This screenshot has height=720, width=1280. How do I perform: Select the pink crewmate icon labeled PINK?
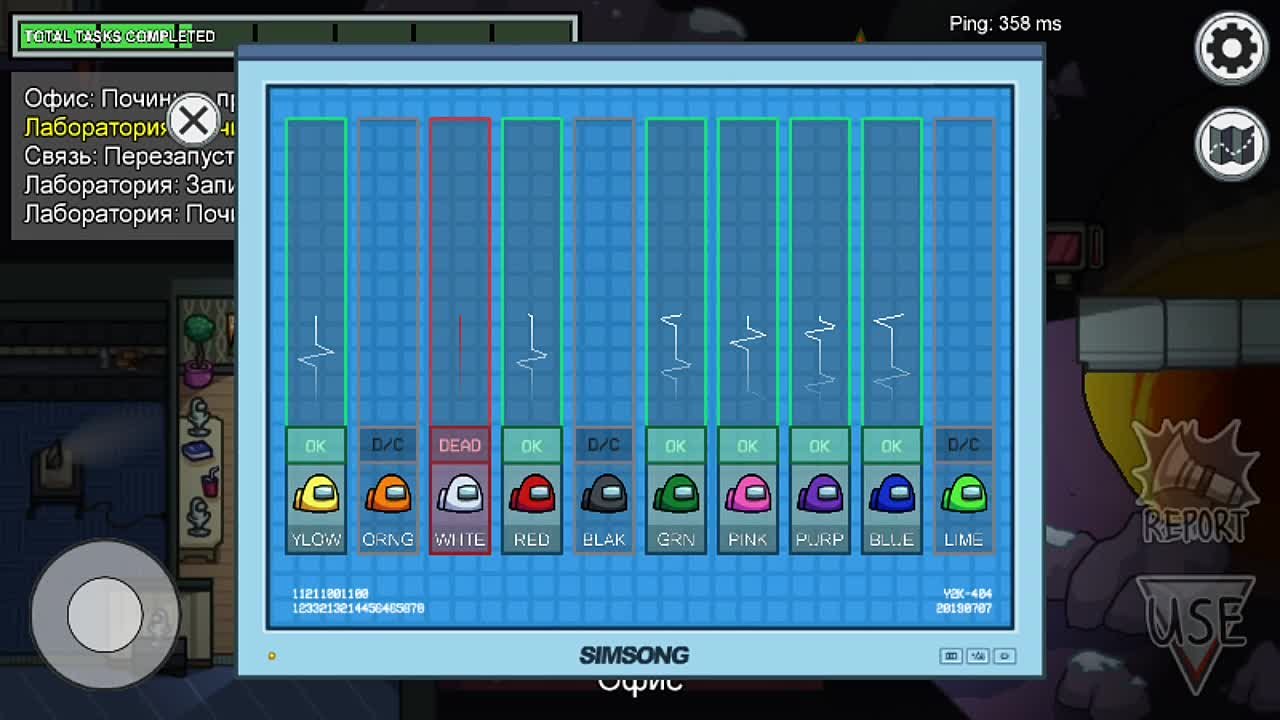click(x=748, y=494)
